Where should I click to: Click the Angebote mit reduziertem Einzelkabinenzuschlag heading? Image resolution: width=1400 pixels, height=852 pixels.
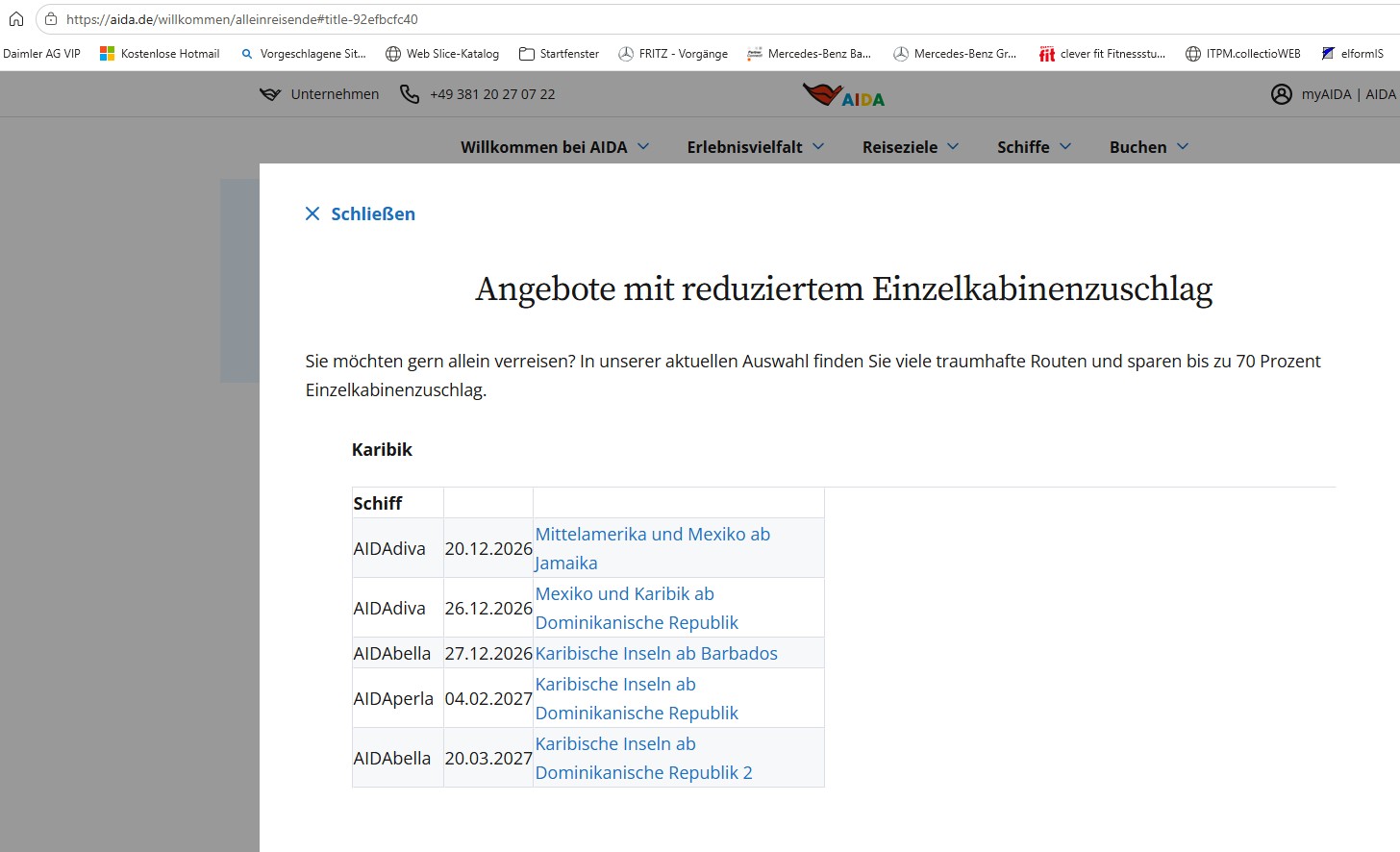[844, 288]
